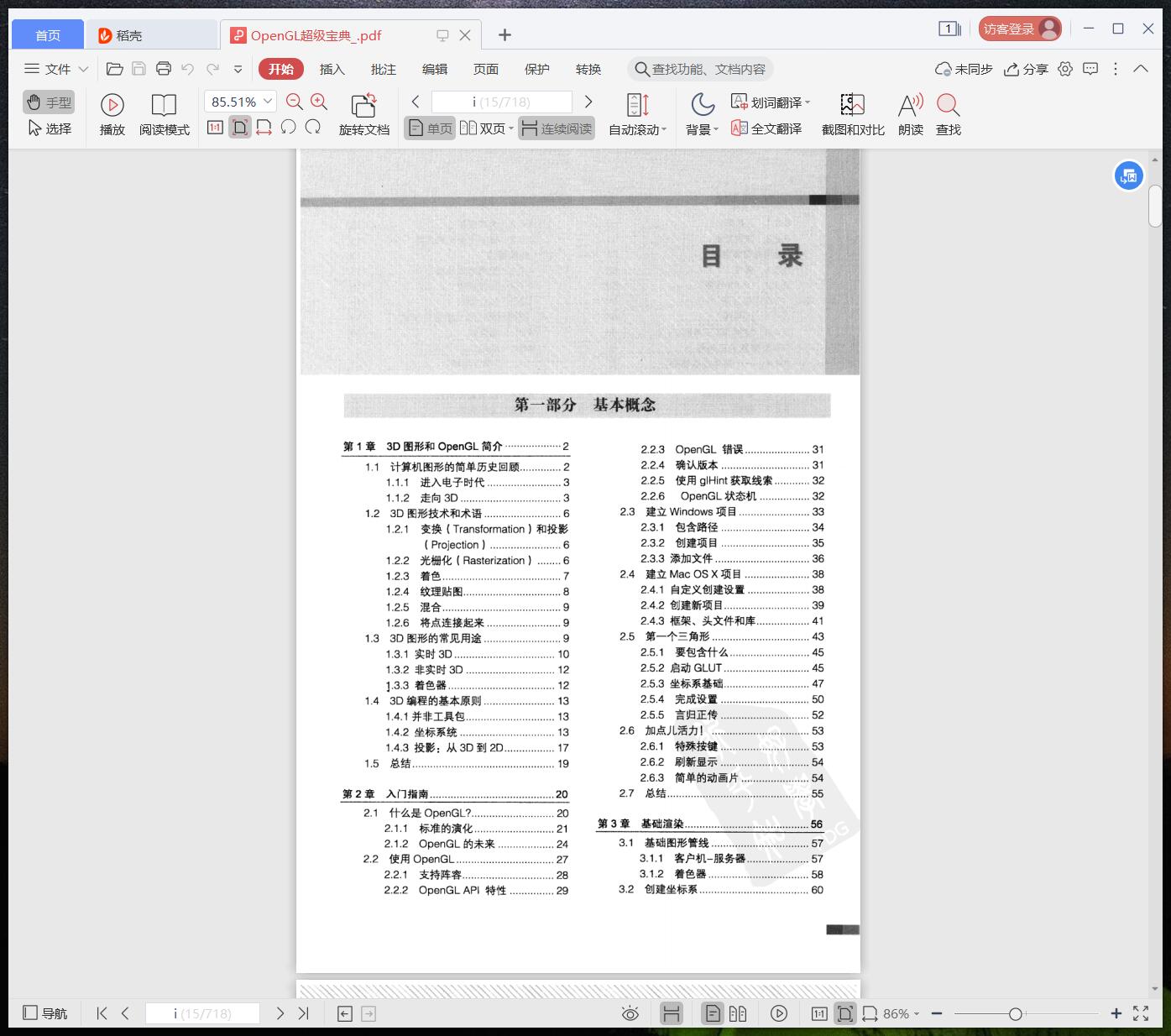Open screenshot and compare (截图和对比)
Image resolution: width=1171 pixels, height=1036 pixels.
(853, 115)
